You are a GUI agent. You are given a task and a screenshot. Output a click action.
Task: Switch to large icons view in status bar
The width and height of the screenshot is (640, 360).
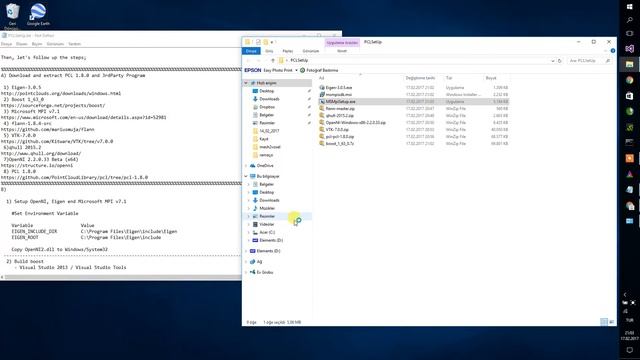point(611,322)
